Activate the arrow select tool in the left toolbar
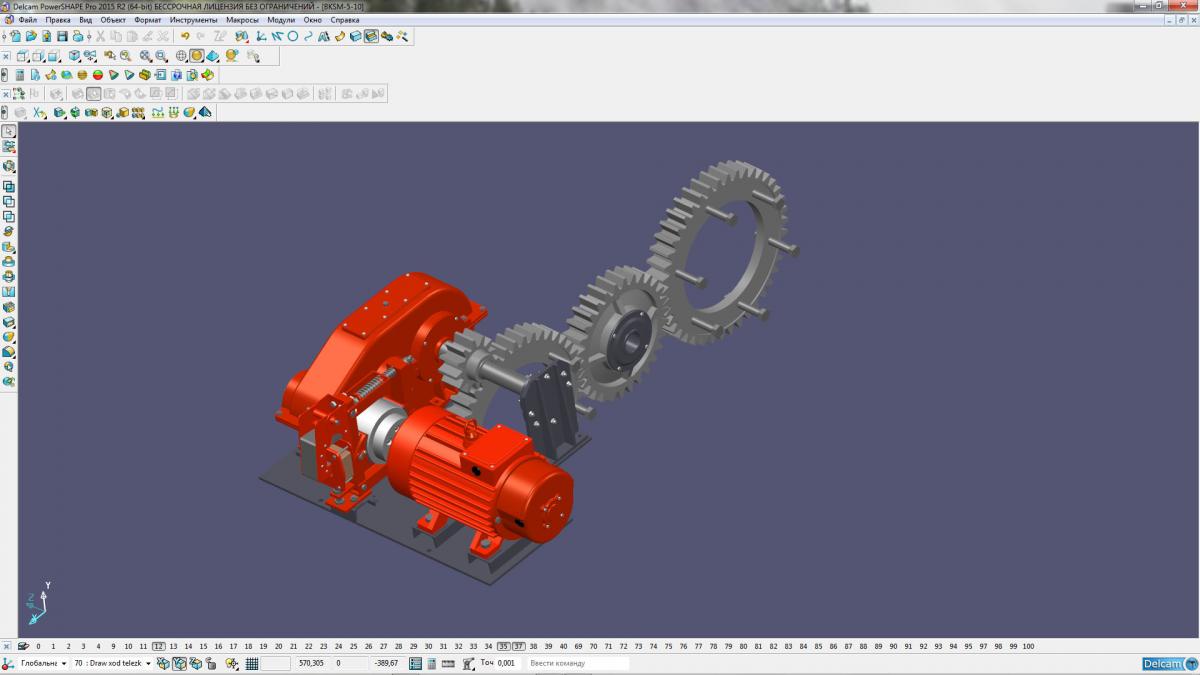1200x675 pixels. click(9, 131)
